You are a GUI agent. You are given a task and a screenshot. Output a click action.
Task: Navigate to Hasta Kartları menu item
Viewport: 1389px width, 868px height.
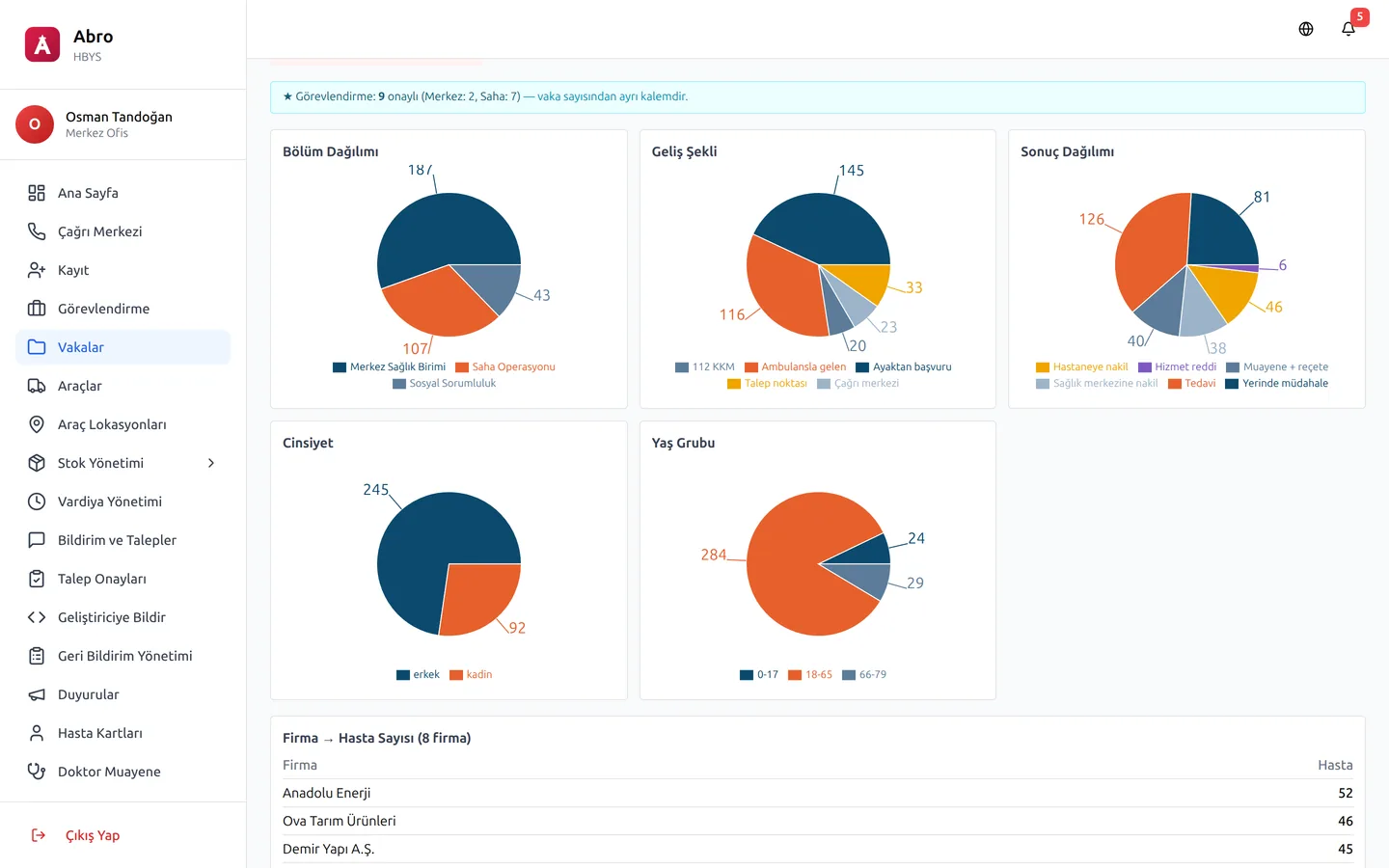123,733
